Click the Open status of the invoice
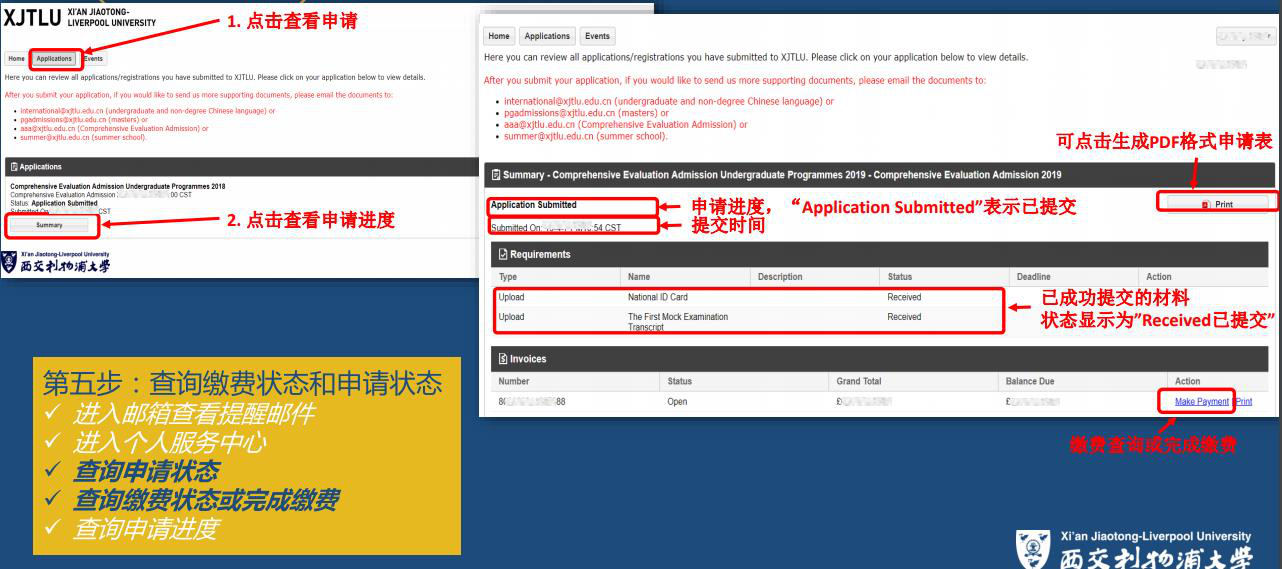Viewport: 1282px width, 569px height. pyautogui.click(x=677, y=402)
